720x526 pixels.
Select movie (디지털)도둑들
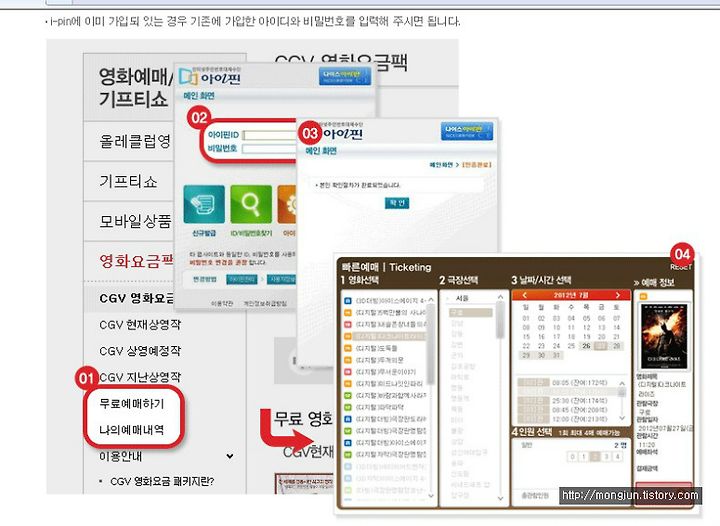[377, 348]
